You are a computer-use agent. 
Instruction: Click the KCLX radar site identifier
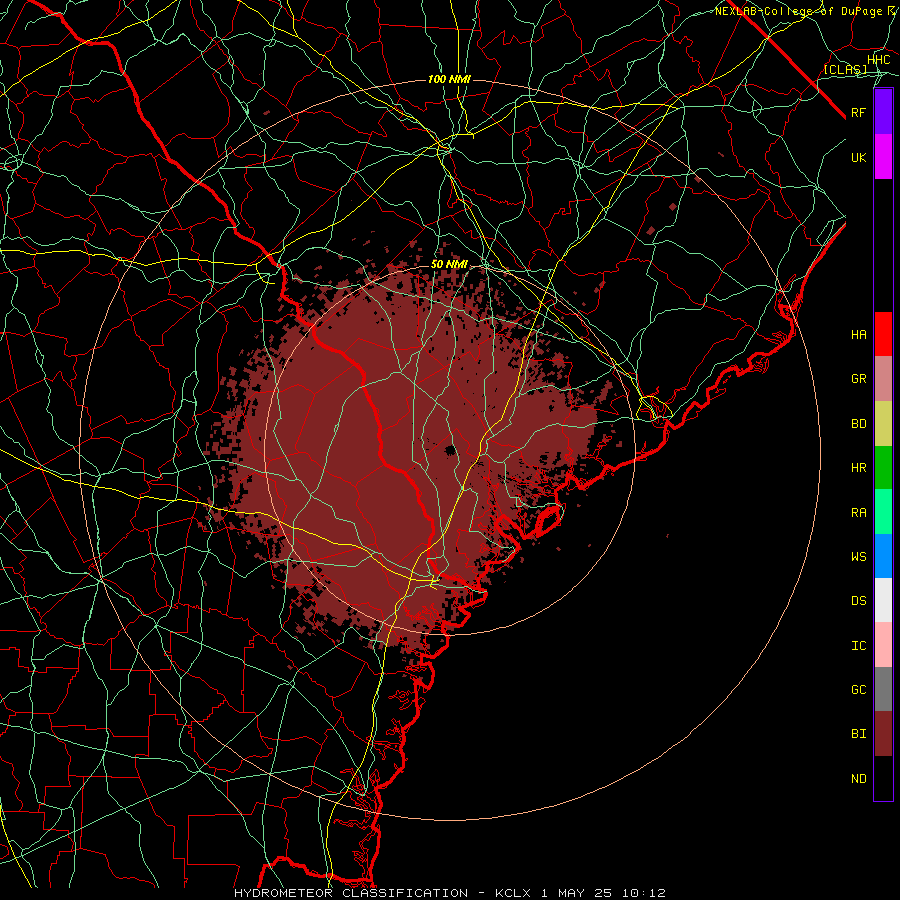(x=514, y=893)
